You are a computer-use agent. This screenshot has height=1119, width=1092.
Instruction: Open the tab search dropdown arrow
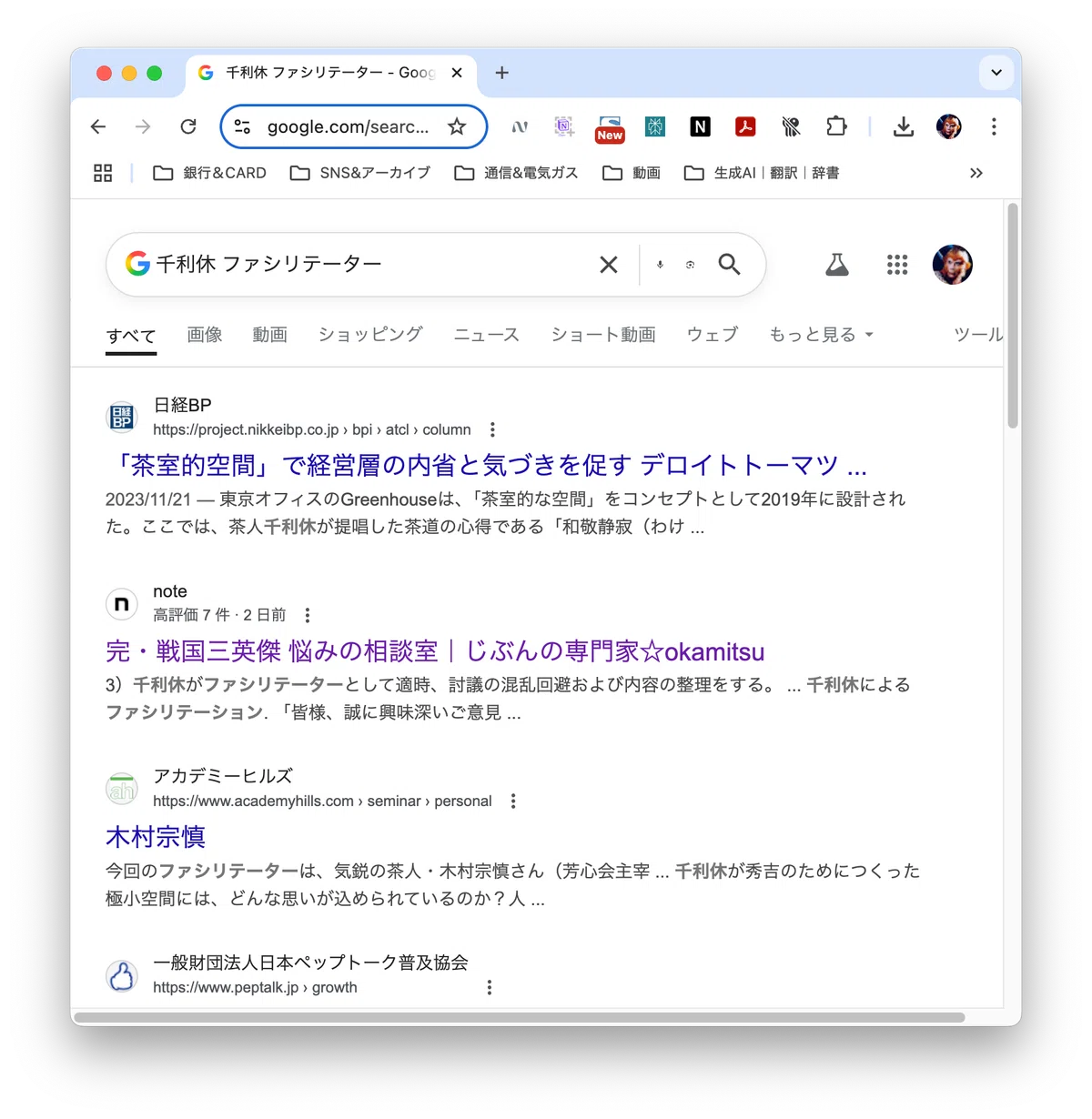(996, 73)
